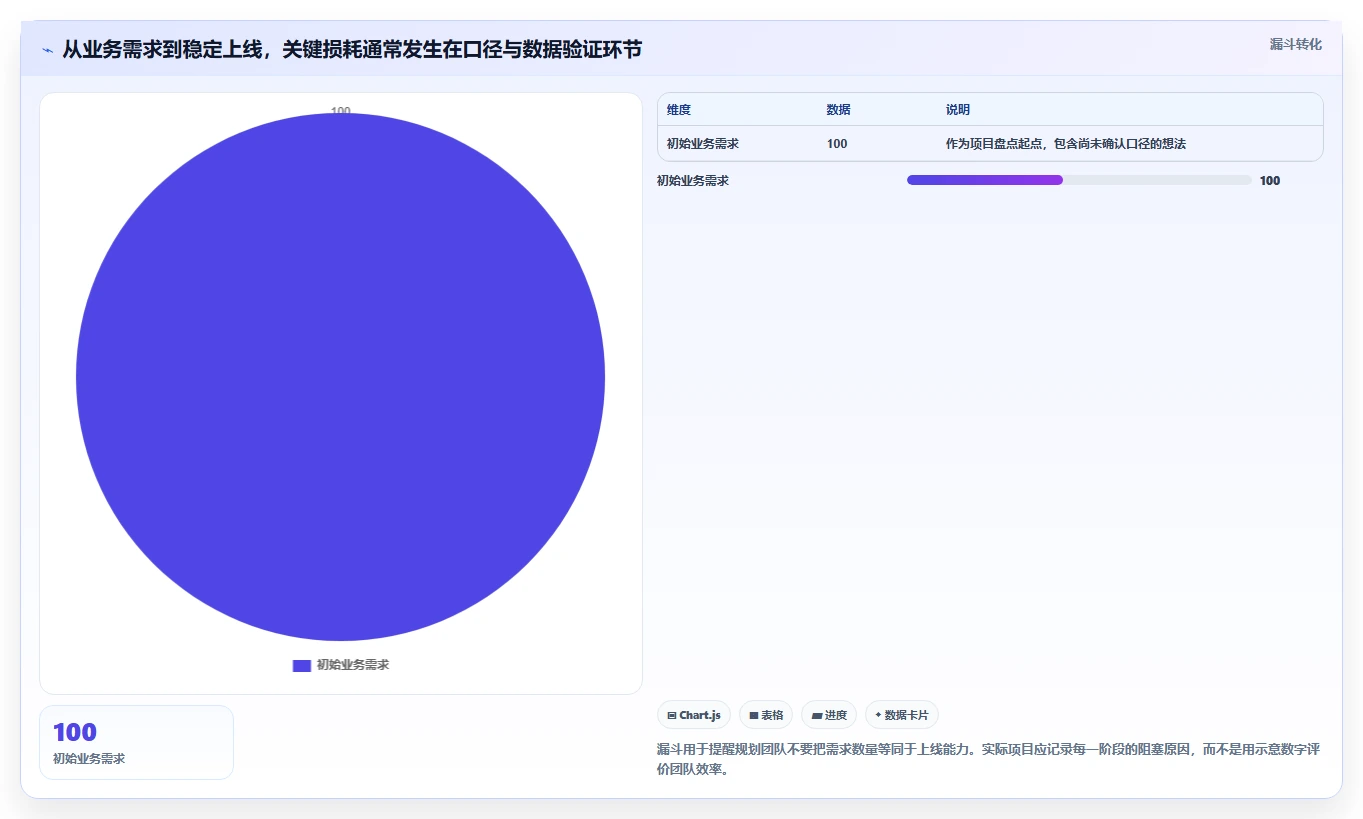This screenshot has height=819, width=1363.
Task: Click the 说明 table column header
Action: coord(958,110)
